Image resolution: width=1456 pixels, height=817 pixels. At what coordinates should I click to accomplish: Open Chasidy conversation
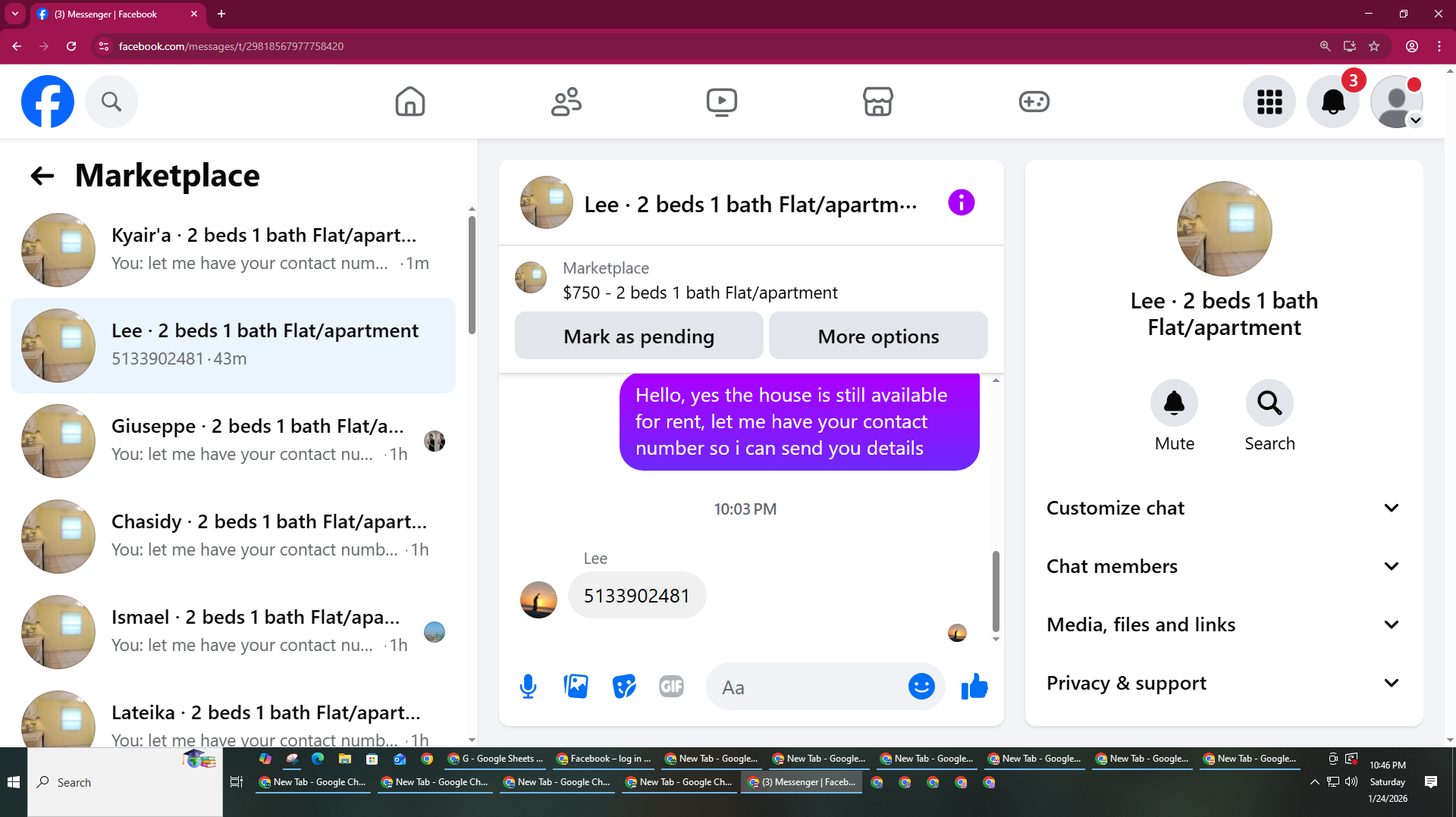point(233,537)
